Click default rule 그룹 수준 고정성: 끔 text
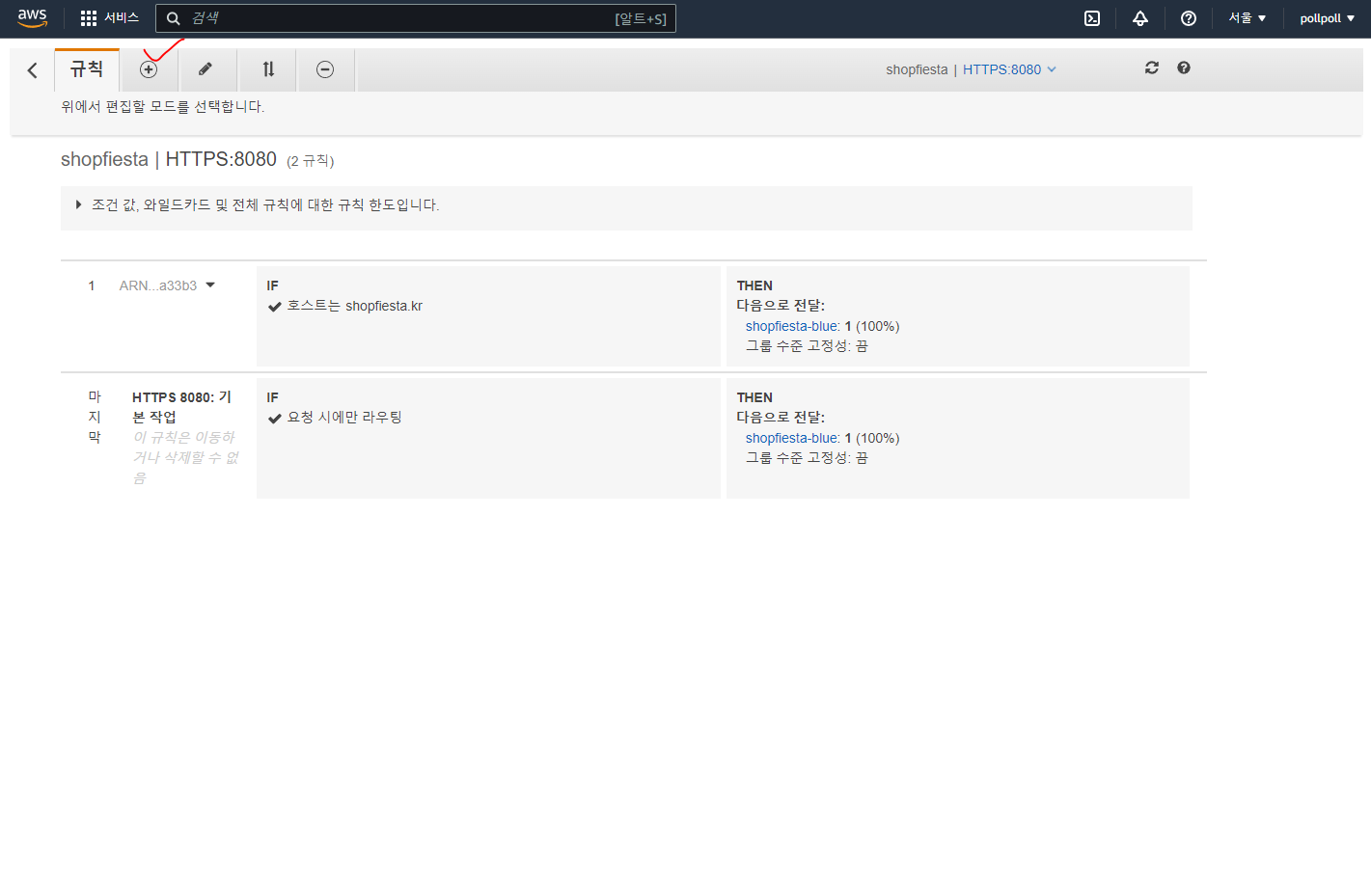 click(x=807, y=458)
